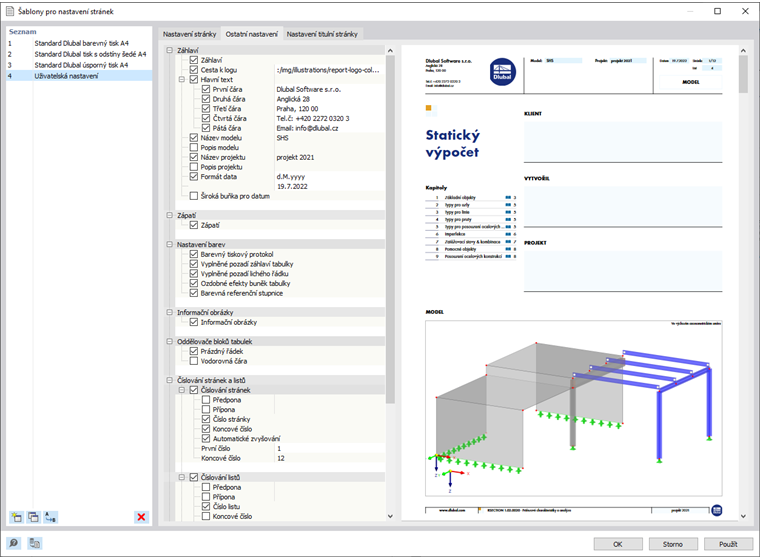Delete selected template with red X
This screenshot has height=560, width=760.
click(141, 517)
